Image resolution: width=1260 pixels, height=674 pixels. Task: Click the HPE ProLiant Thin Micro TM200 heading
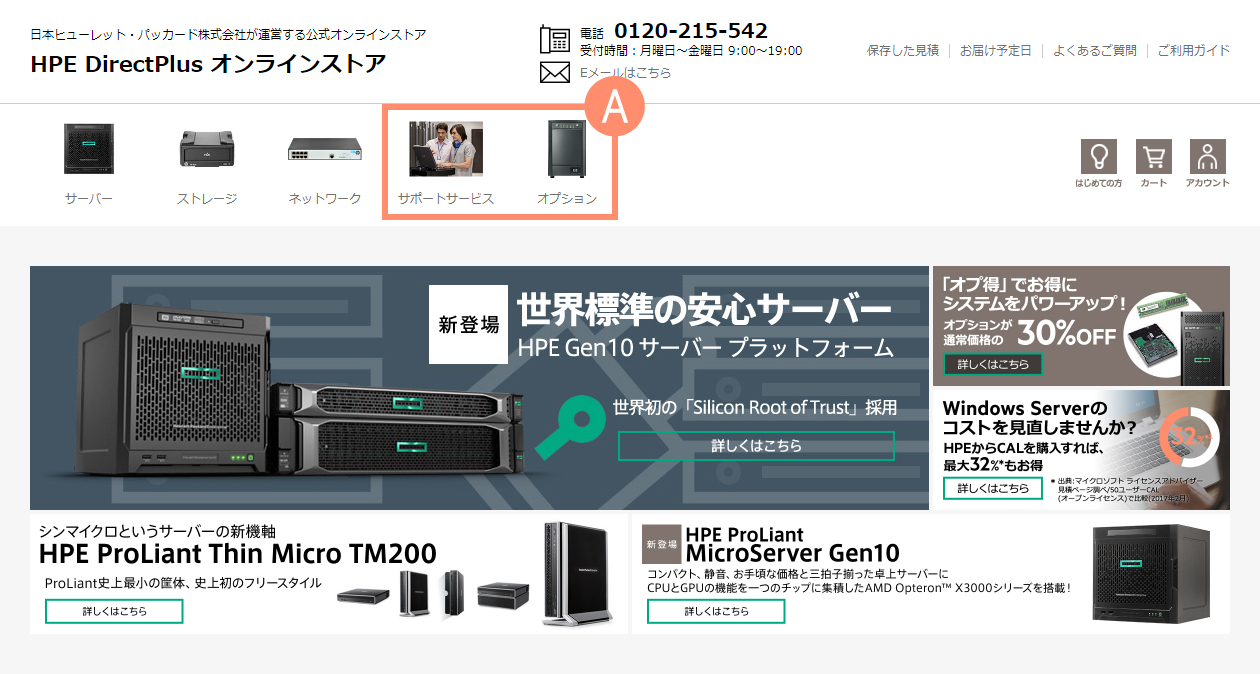click(x=238, y=554)
